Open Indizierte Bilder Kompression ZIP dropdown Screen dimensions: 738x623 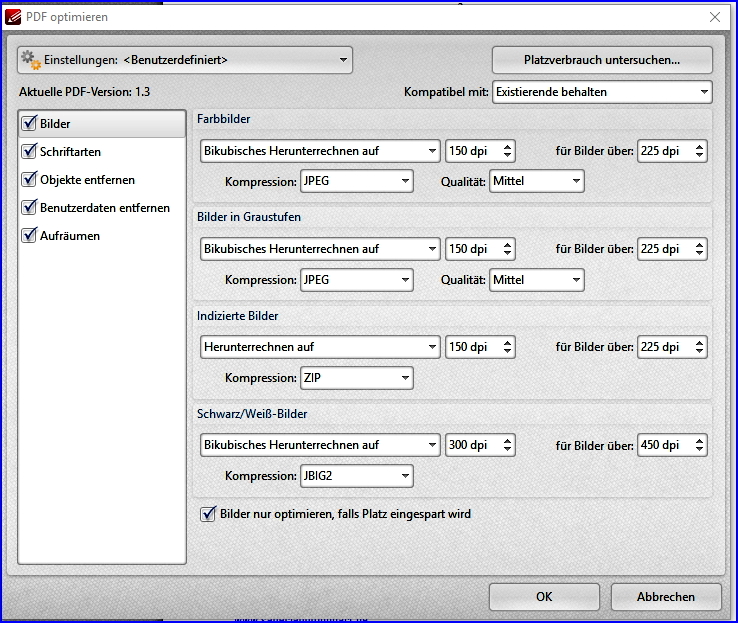tap(357, 378)
